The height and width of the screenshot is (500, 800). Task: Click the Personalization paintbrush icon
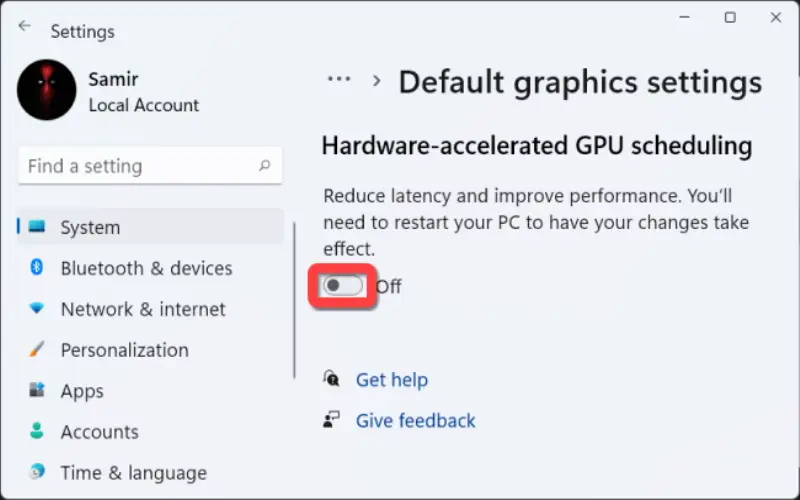point(36,349)
